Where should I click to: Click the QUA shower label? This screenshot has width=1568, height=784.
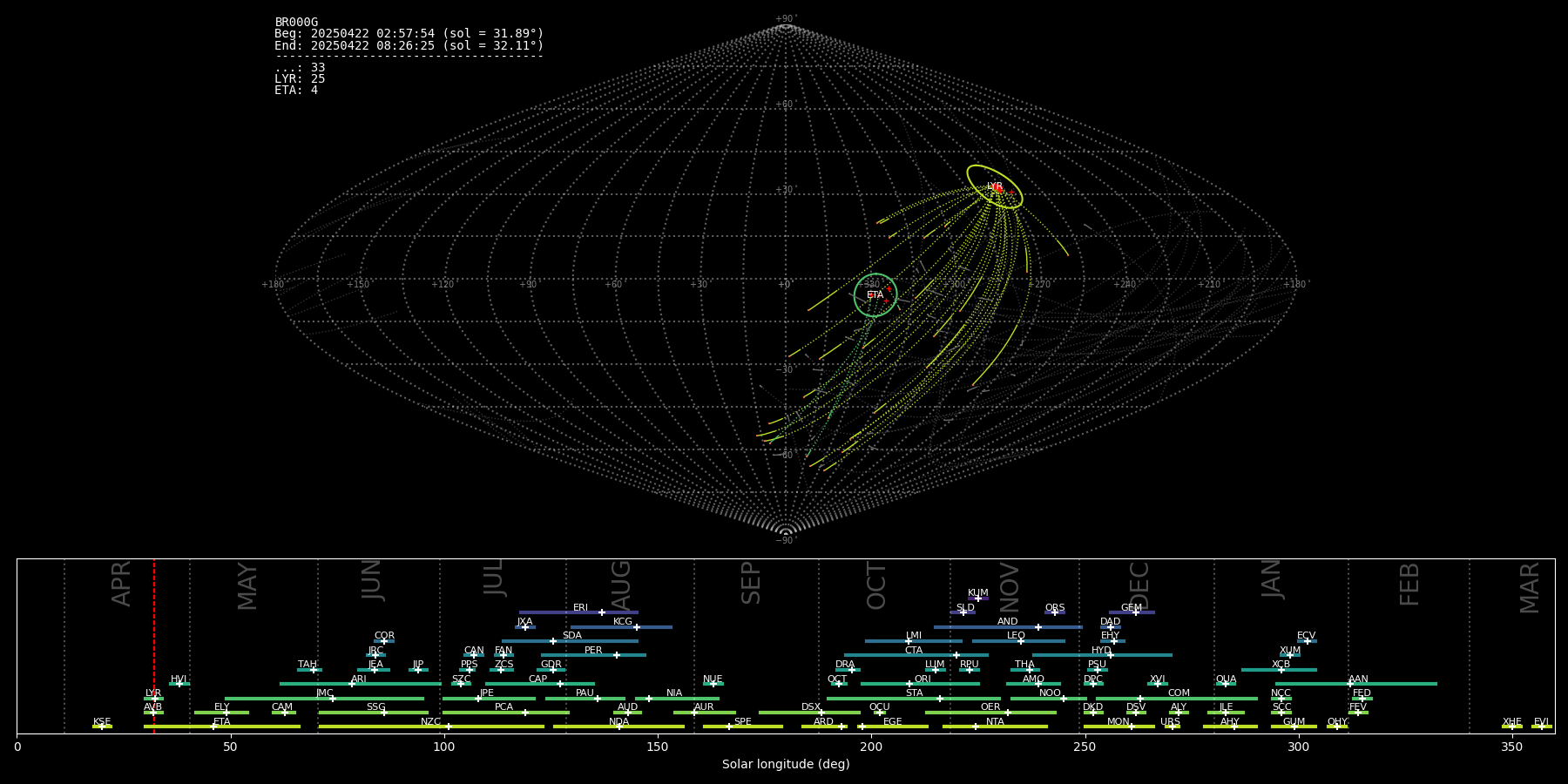coord(1226,679)
